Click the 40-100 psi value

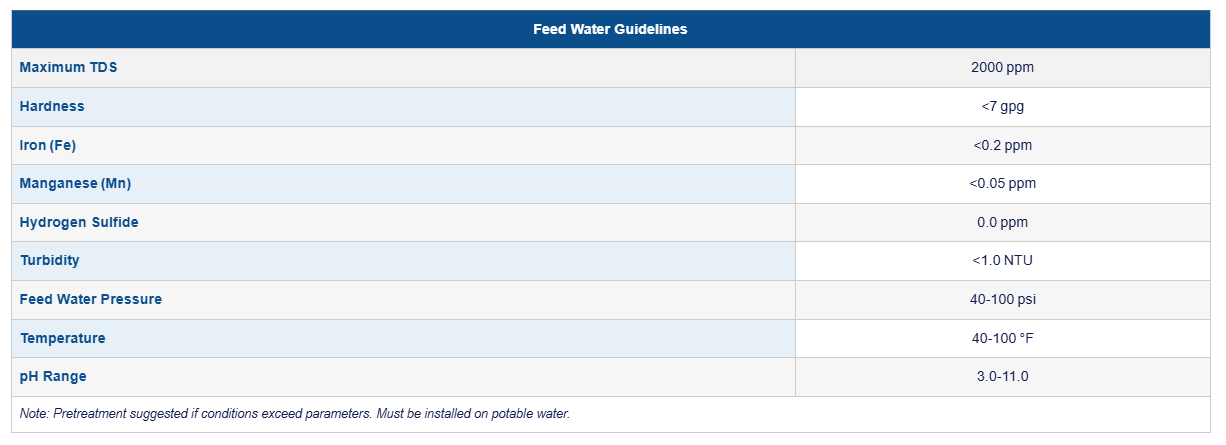pyautogui.click(x=1002, y=299)
